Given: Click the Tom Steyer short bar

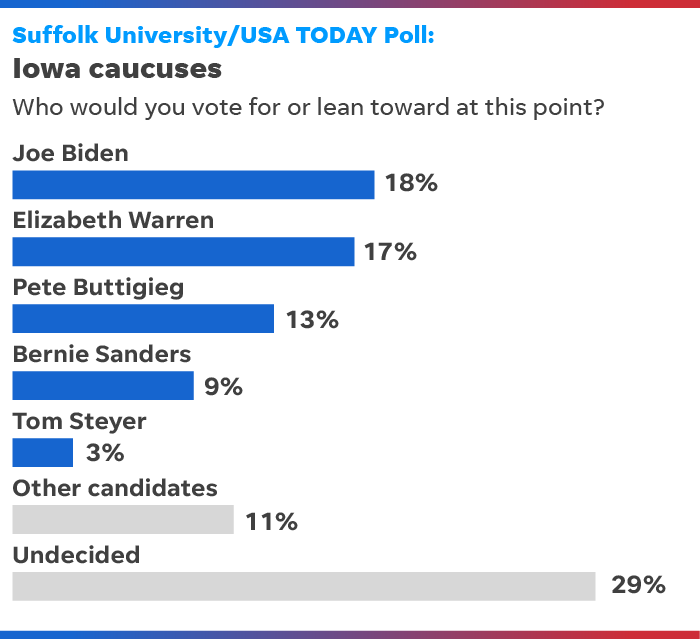Looking at the screenshot, I should [x=43, y=453].
